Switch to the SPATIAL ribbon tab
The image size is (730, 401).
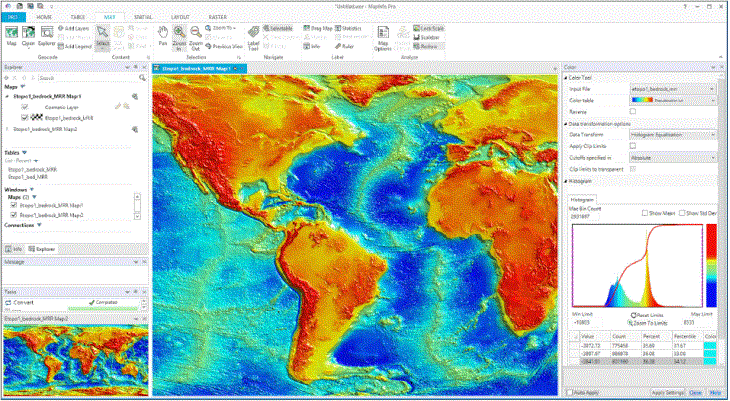point(144,17)
